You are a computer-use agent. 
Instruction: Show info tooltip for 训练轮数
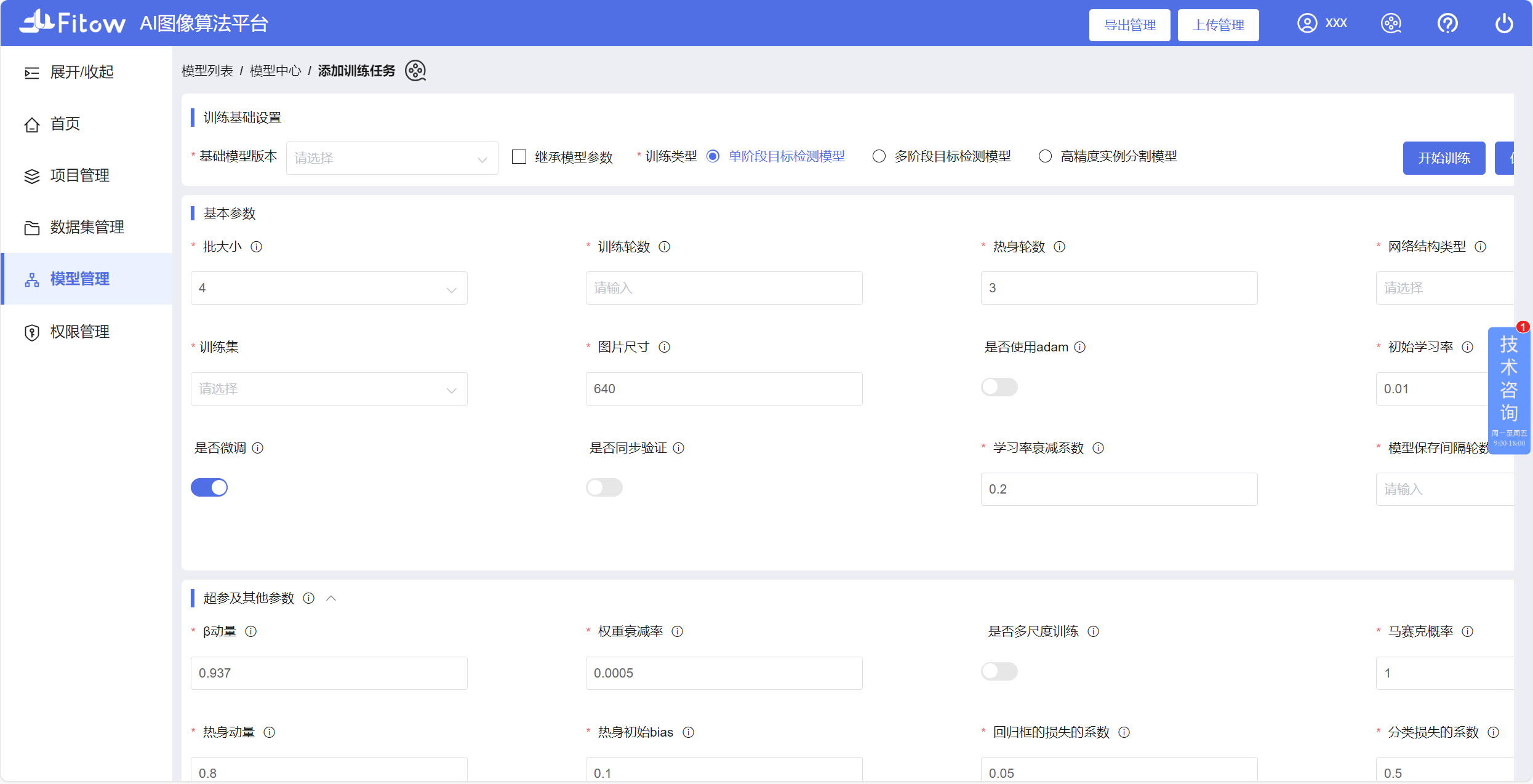pyautogui.click(x=665, y=247)
